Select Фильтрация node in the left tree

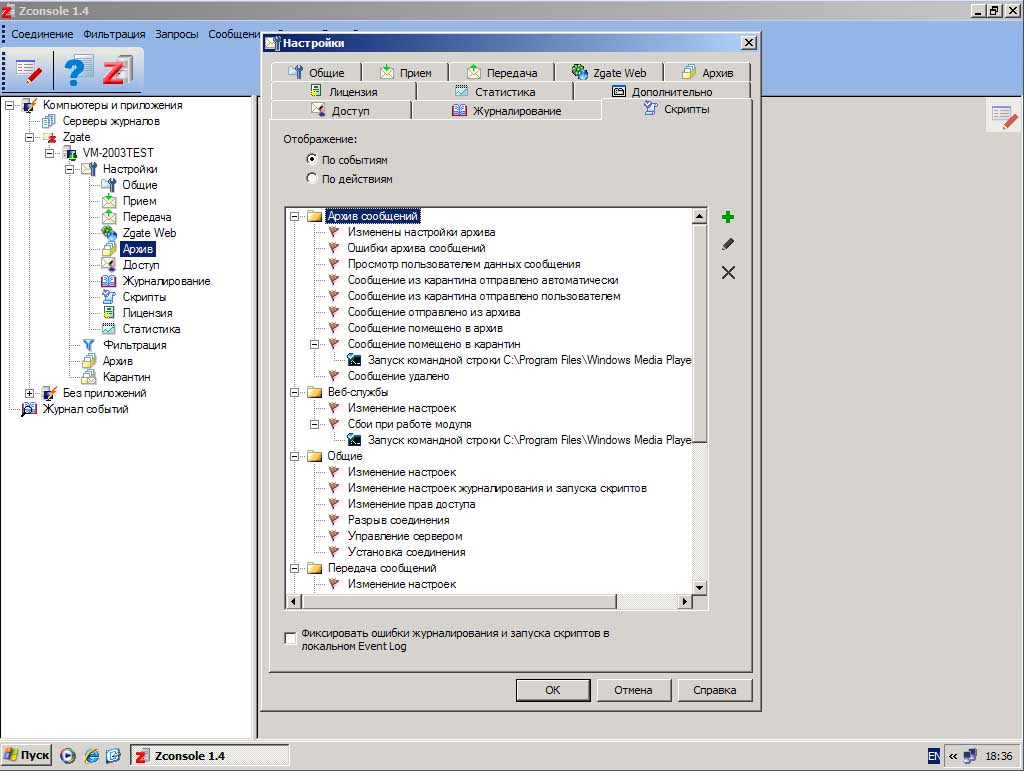click(x=135, y=345)
